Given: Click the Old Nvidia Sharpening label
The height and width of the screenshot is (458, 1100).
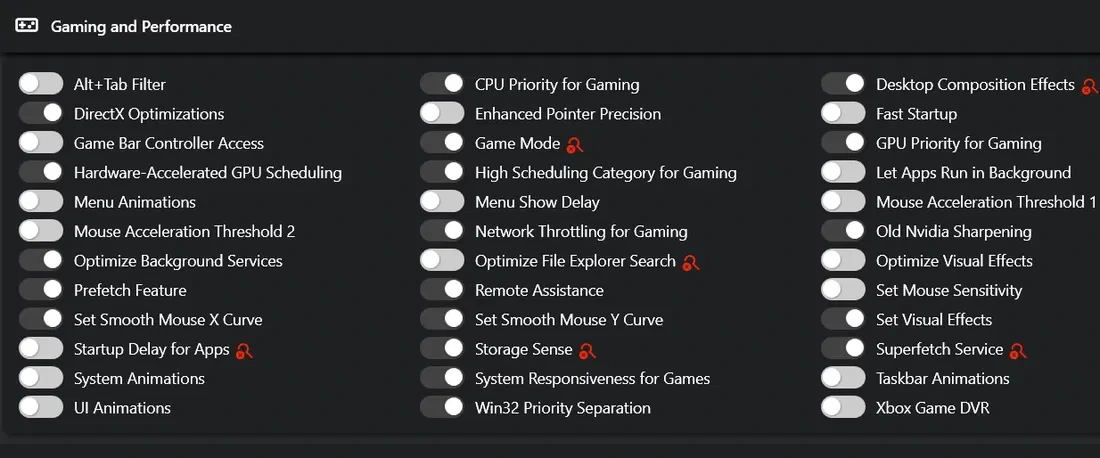Looking at the screenshot, I should click(x=953, y=232).
